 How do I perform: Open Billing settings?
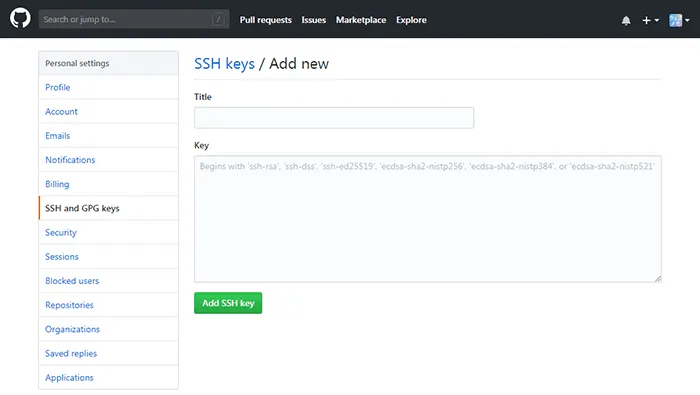tap(108, 184)
